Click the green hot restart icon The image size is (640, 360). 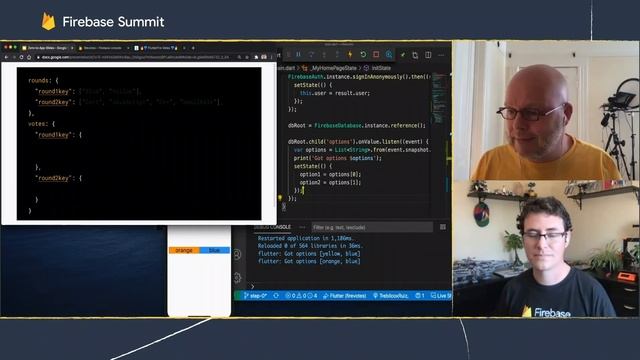(363, 54)
